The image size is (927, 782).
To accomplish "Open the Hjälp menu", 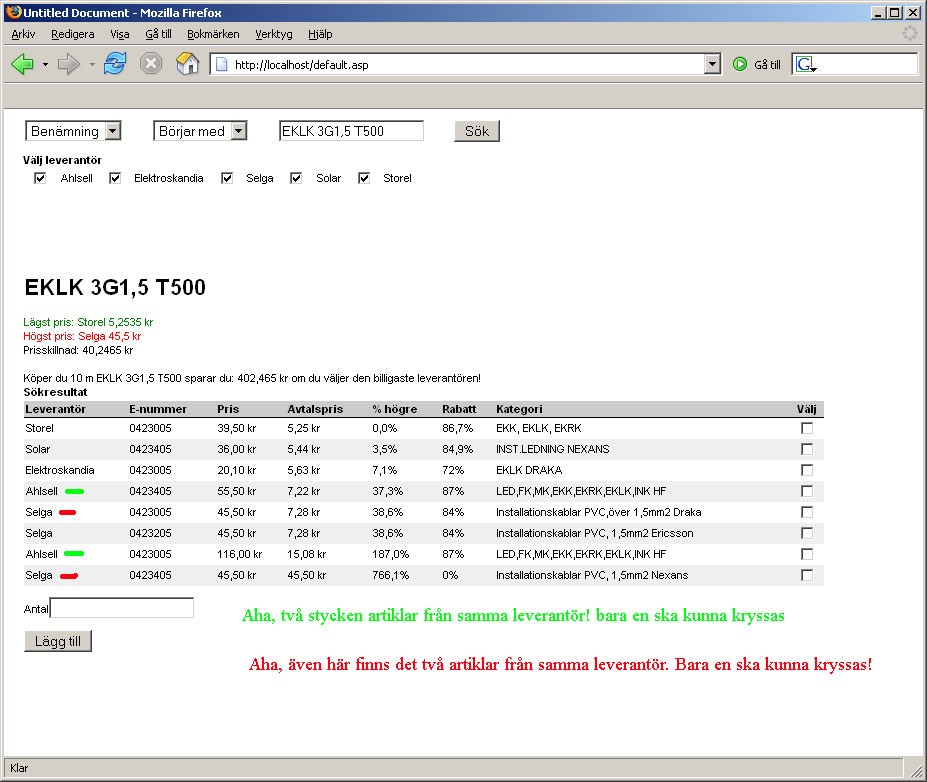I will point(320,34).
